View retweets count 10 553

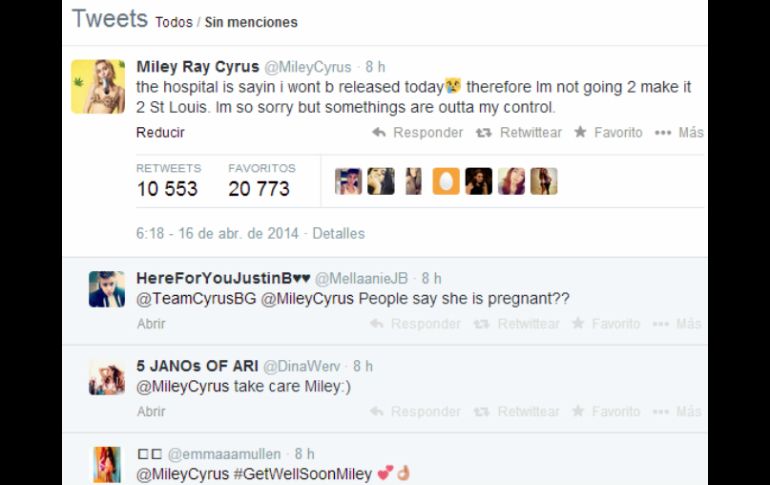(x=167, y=189)
